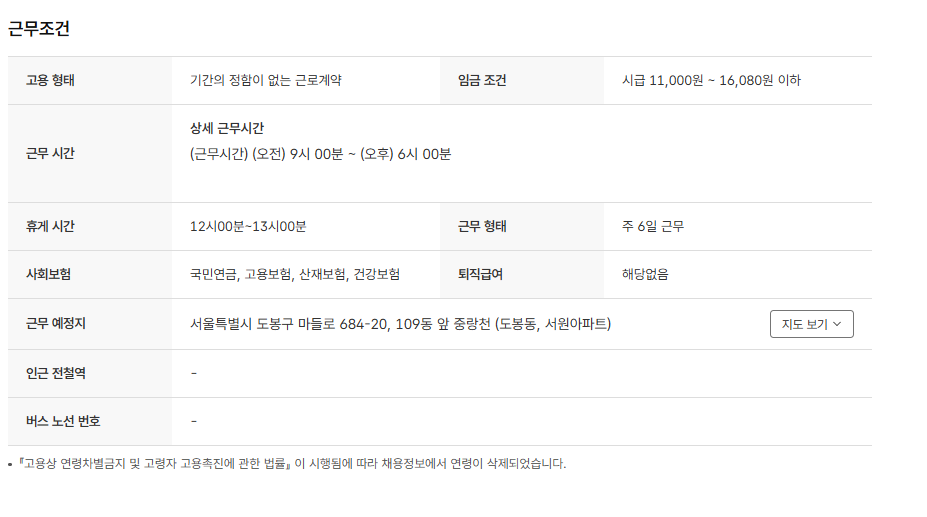Click the 고용상 연령차별금지 law notice text
Image resolution: width=927 pixels, height=517 pixels.
pos(290,464)
